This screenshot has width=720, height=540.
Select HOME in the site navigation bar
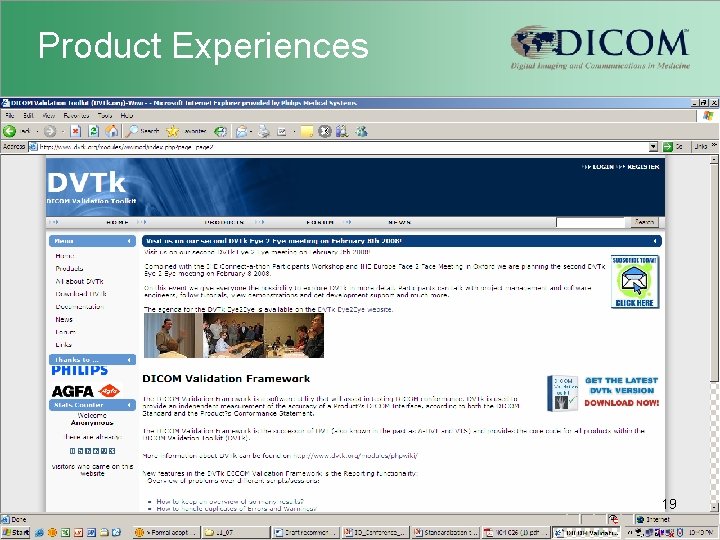(x=117, y=222)
